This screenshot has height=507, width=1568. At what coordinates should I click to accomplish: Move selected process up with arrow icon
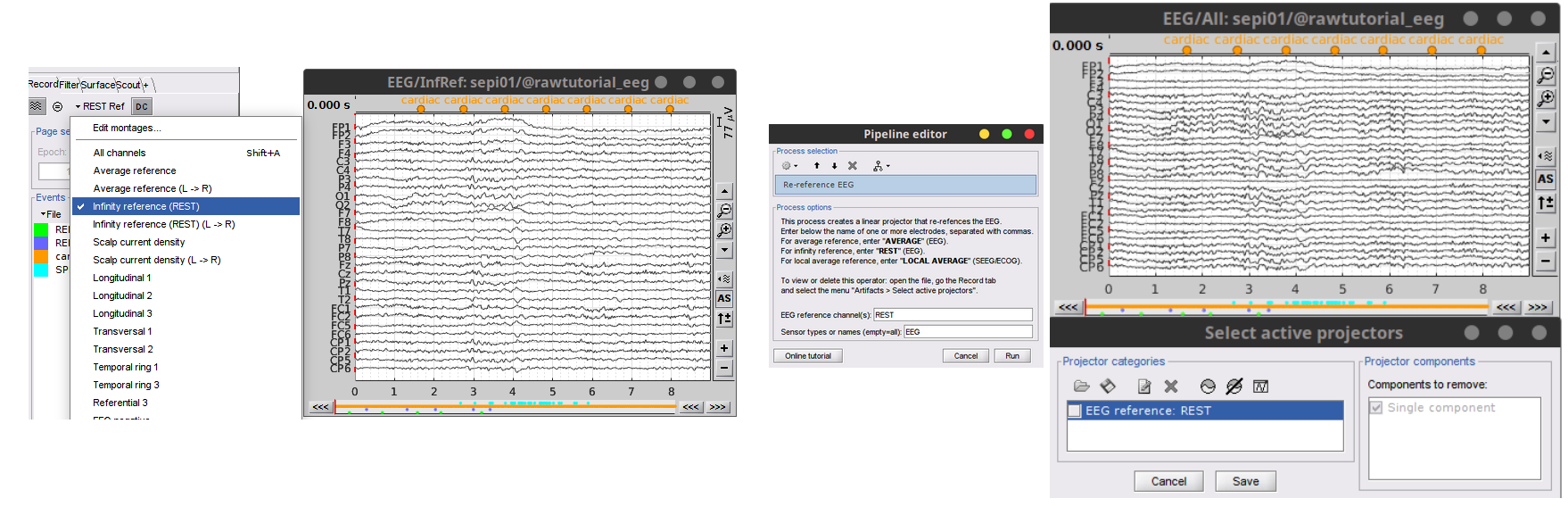click(x=816, y=166)
